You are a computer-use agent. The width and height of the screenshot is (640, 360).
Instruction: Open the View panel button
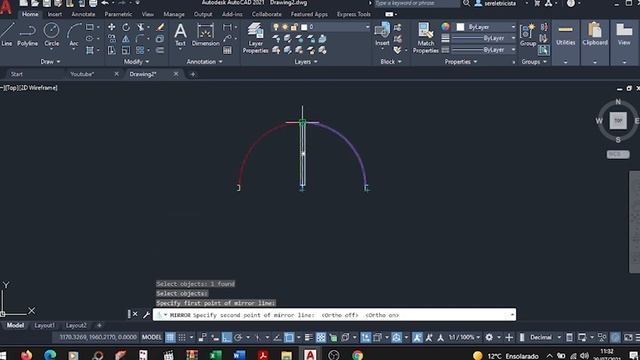[x=624, y=42]
